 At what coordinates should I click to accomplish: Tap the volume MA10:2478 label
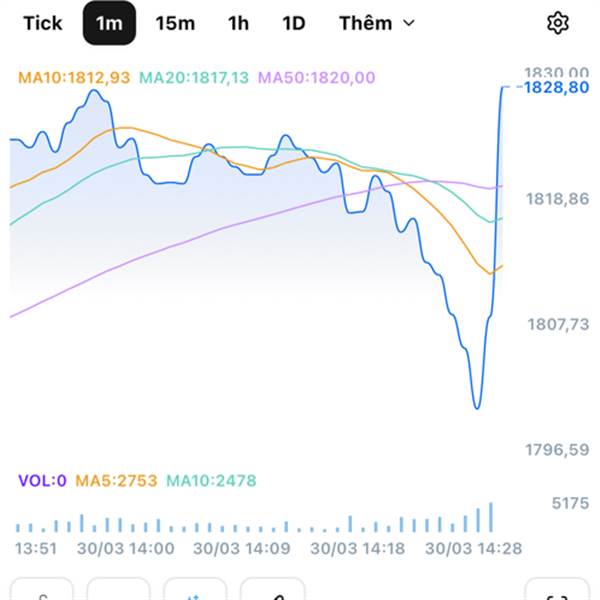211,481
